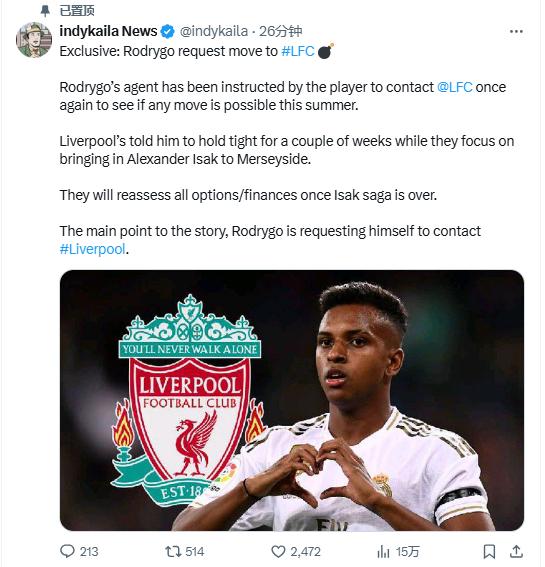The height and width of the screenshot is (567, 545).
Task: Click the 514 retweets count
Action: pos(195,552)
